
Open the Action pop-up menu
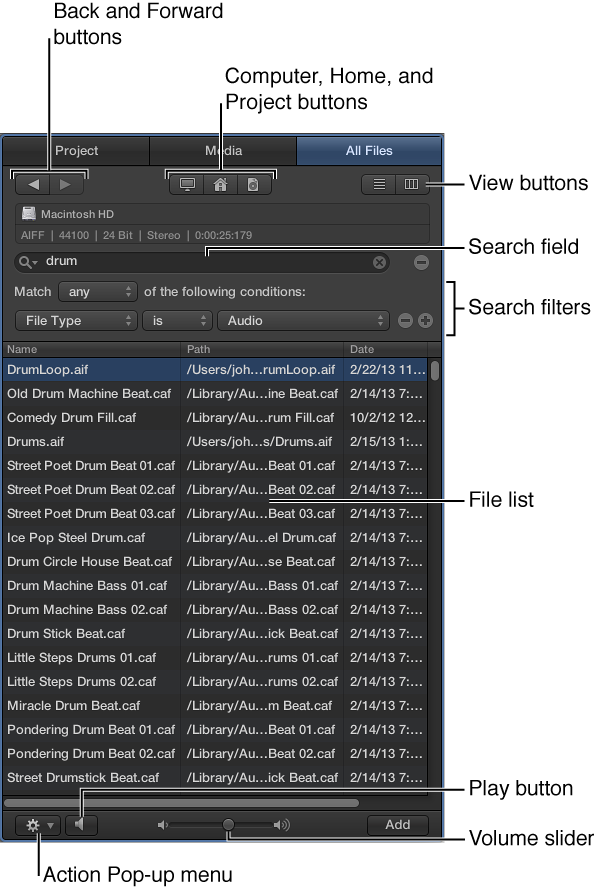36,824
